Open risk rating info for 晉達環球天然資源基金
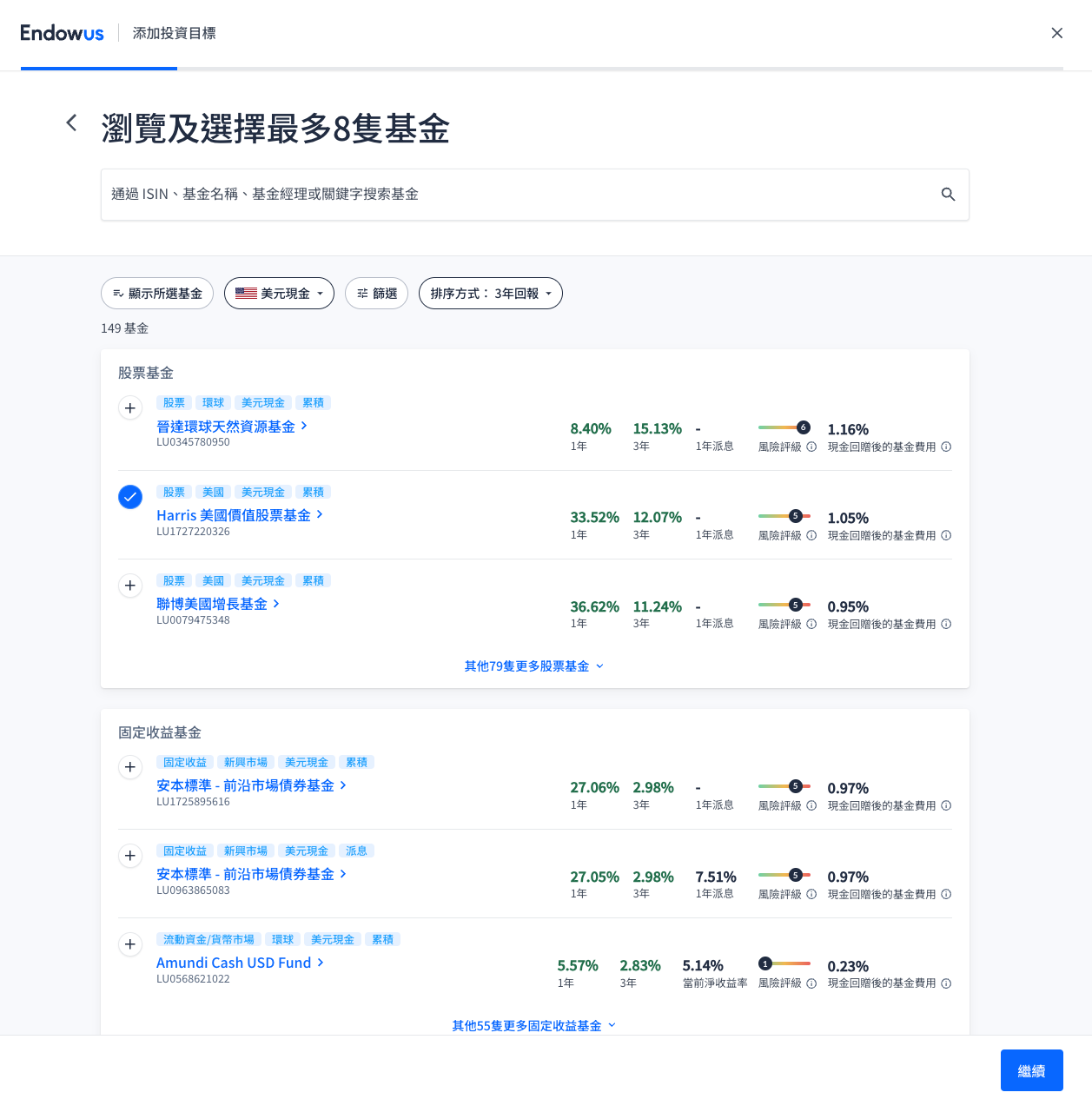1092x1099 pixels. point(811,447)
